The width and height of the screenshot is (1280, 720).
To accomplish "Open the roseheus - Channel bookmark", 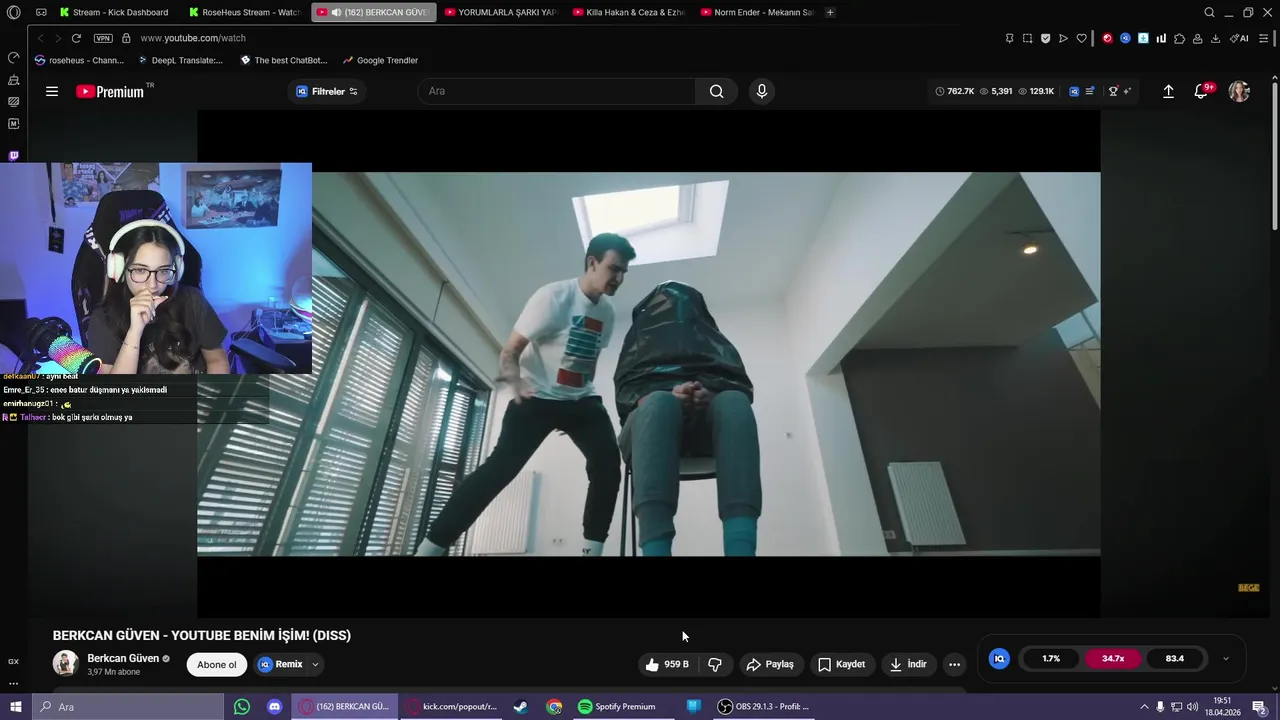I will [79, 60].
